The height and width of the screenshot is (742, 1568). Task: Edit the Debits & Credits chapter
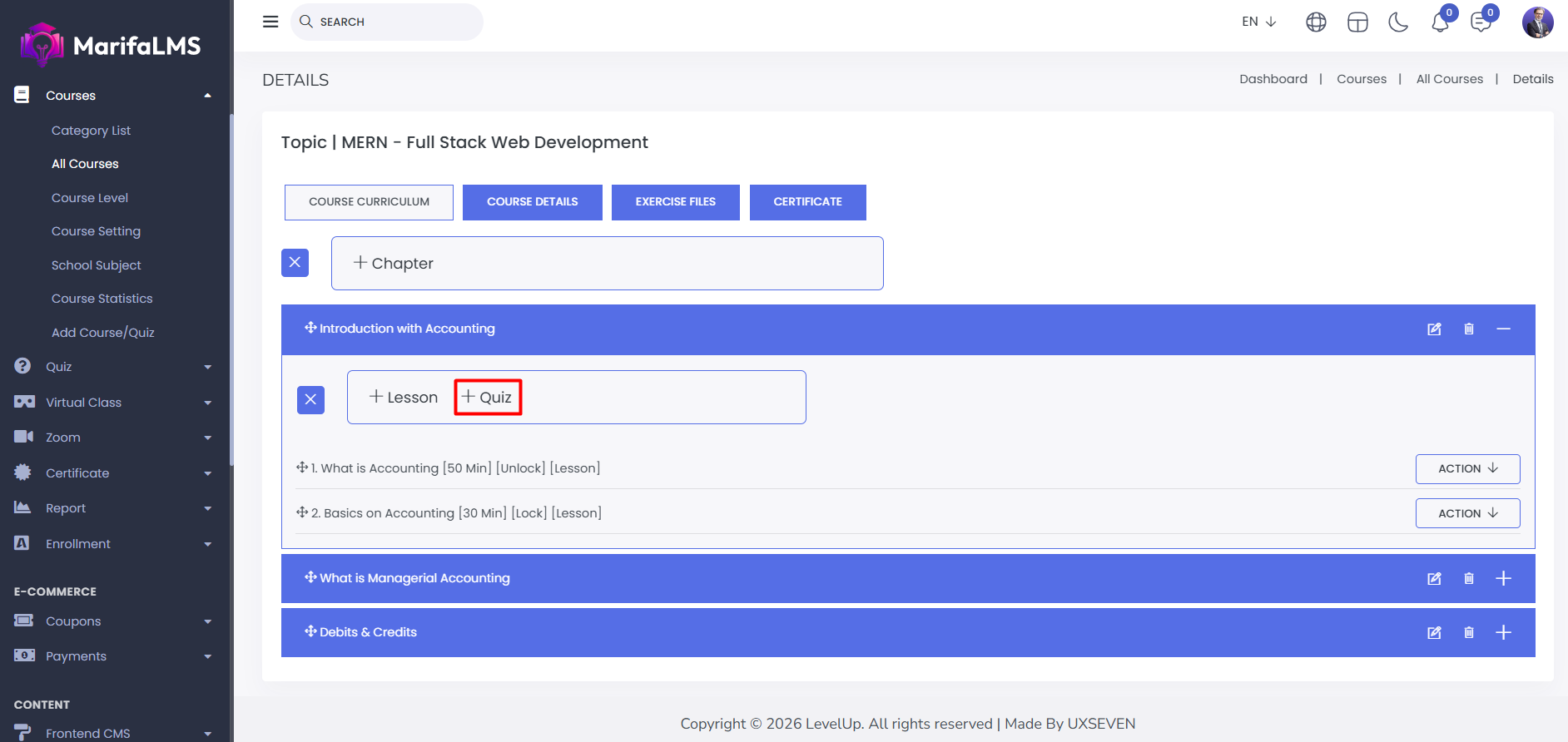pos(1434,633)
